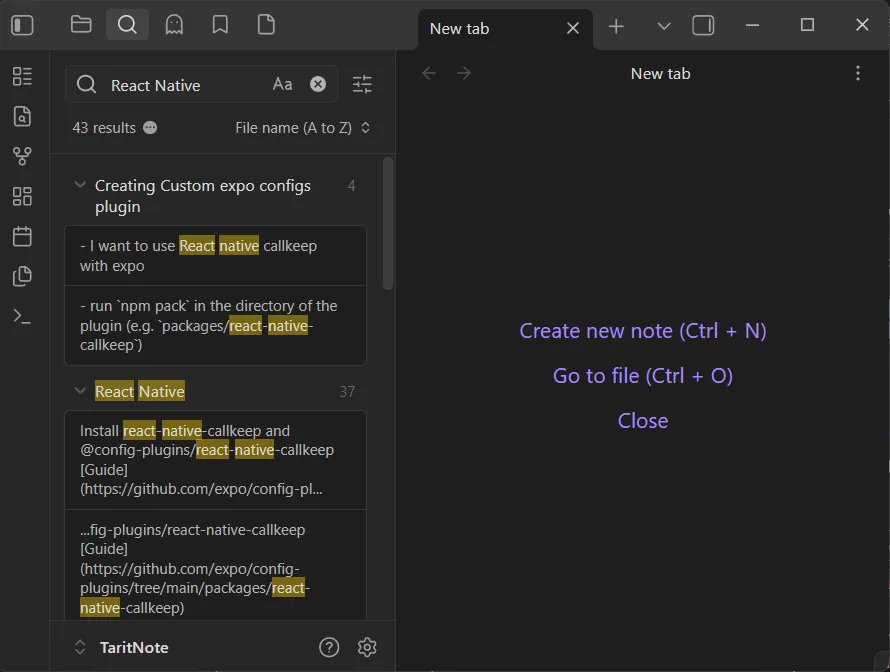Click the ghost icon in sidebar tabs
This screenshot has height=672, width=890.
pos(174,25)
